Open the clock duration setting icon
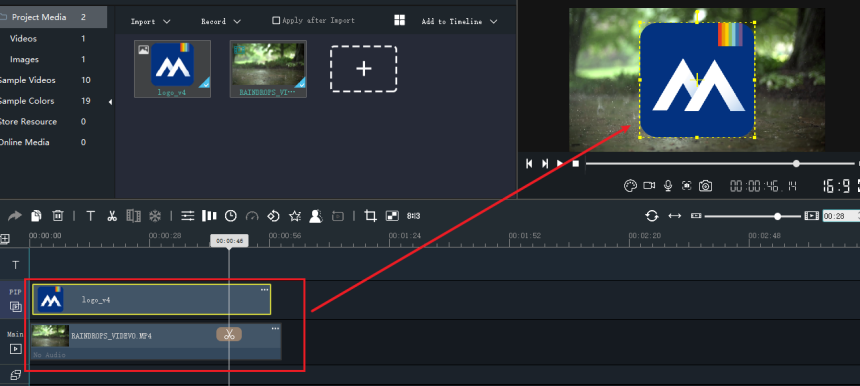Screen dimensions: 860x386 [x=231, y=216]
